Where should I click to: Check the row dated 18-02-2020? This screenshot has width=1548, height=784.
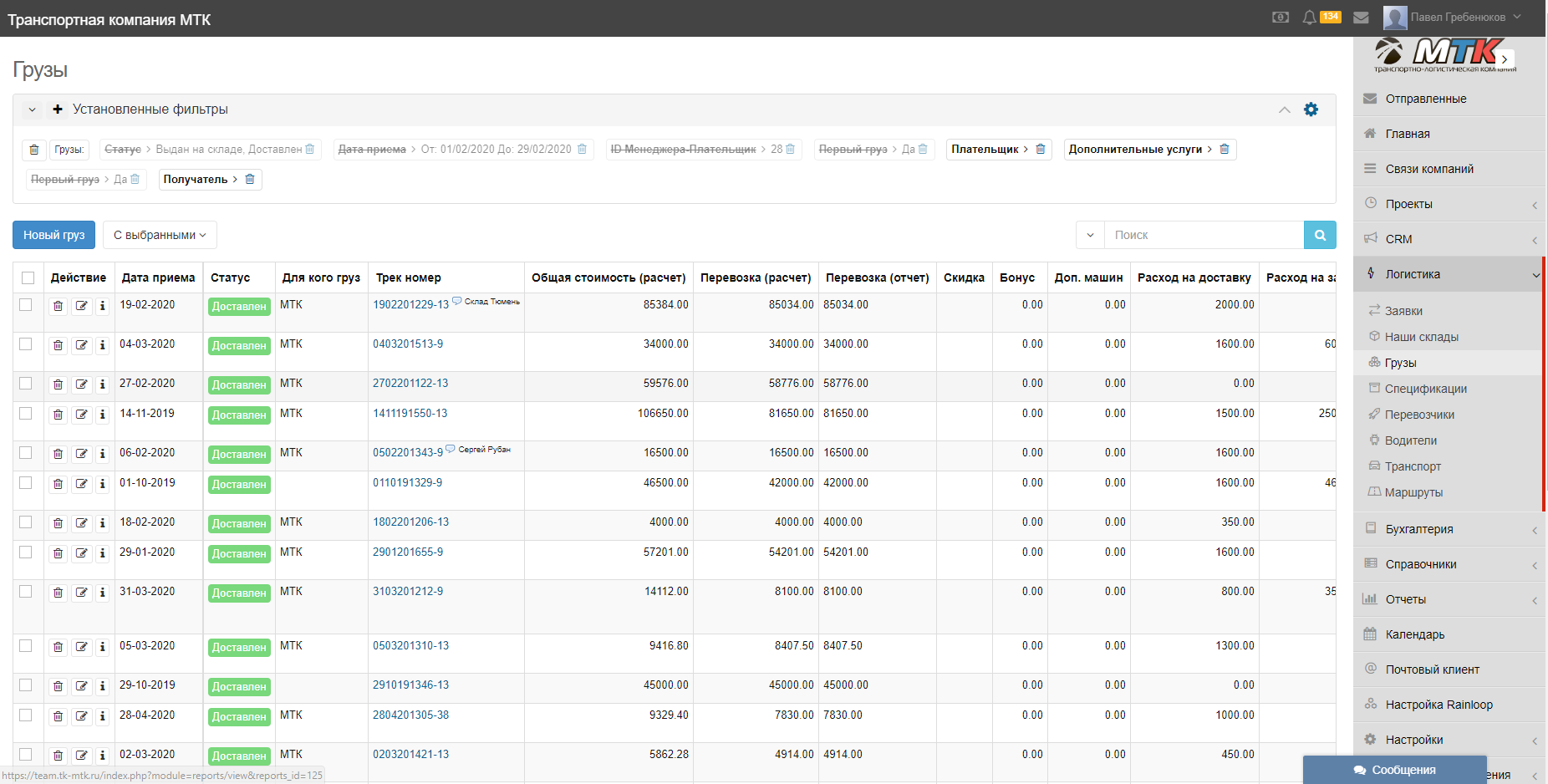26,522
